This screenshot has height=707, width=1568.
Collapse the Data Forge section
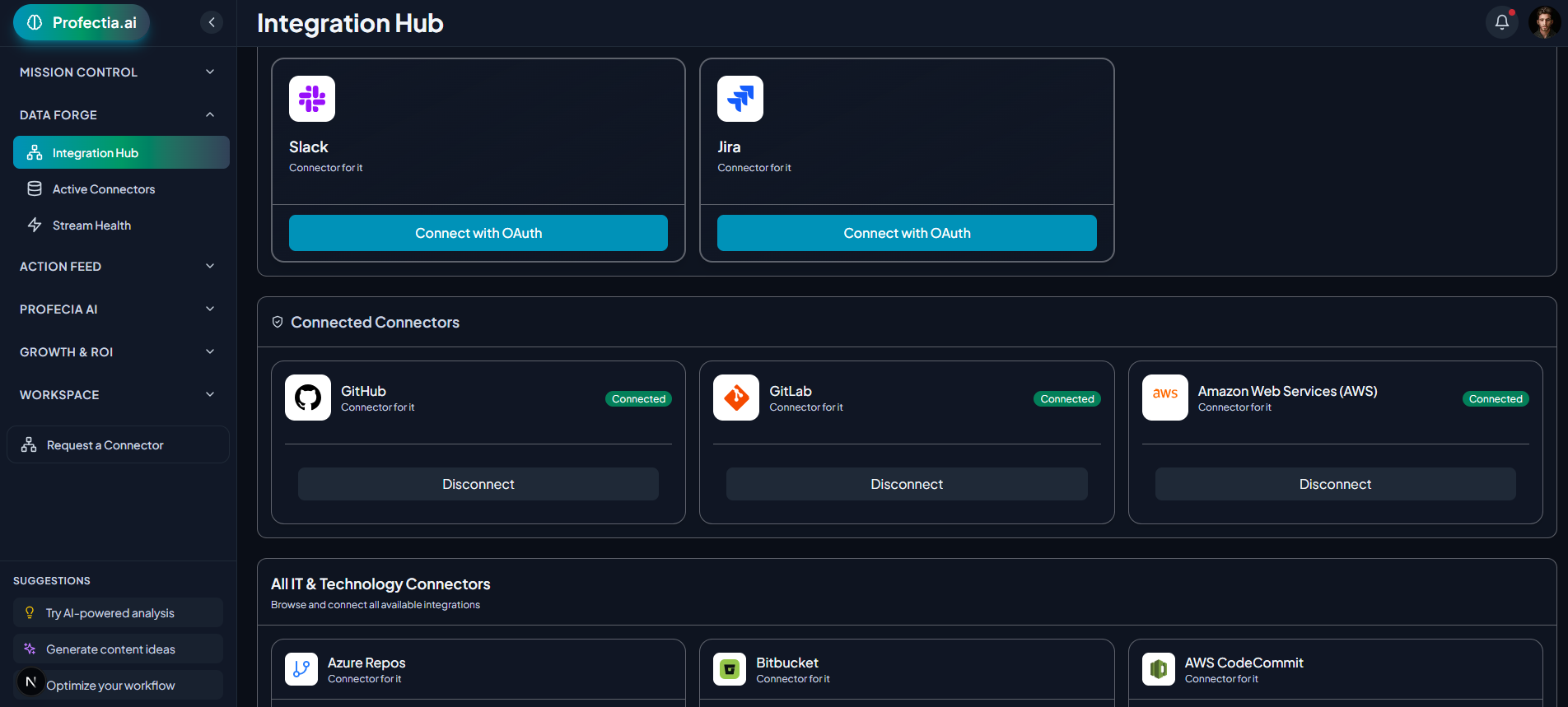(x=118, y=115)
